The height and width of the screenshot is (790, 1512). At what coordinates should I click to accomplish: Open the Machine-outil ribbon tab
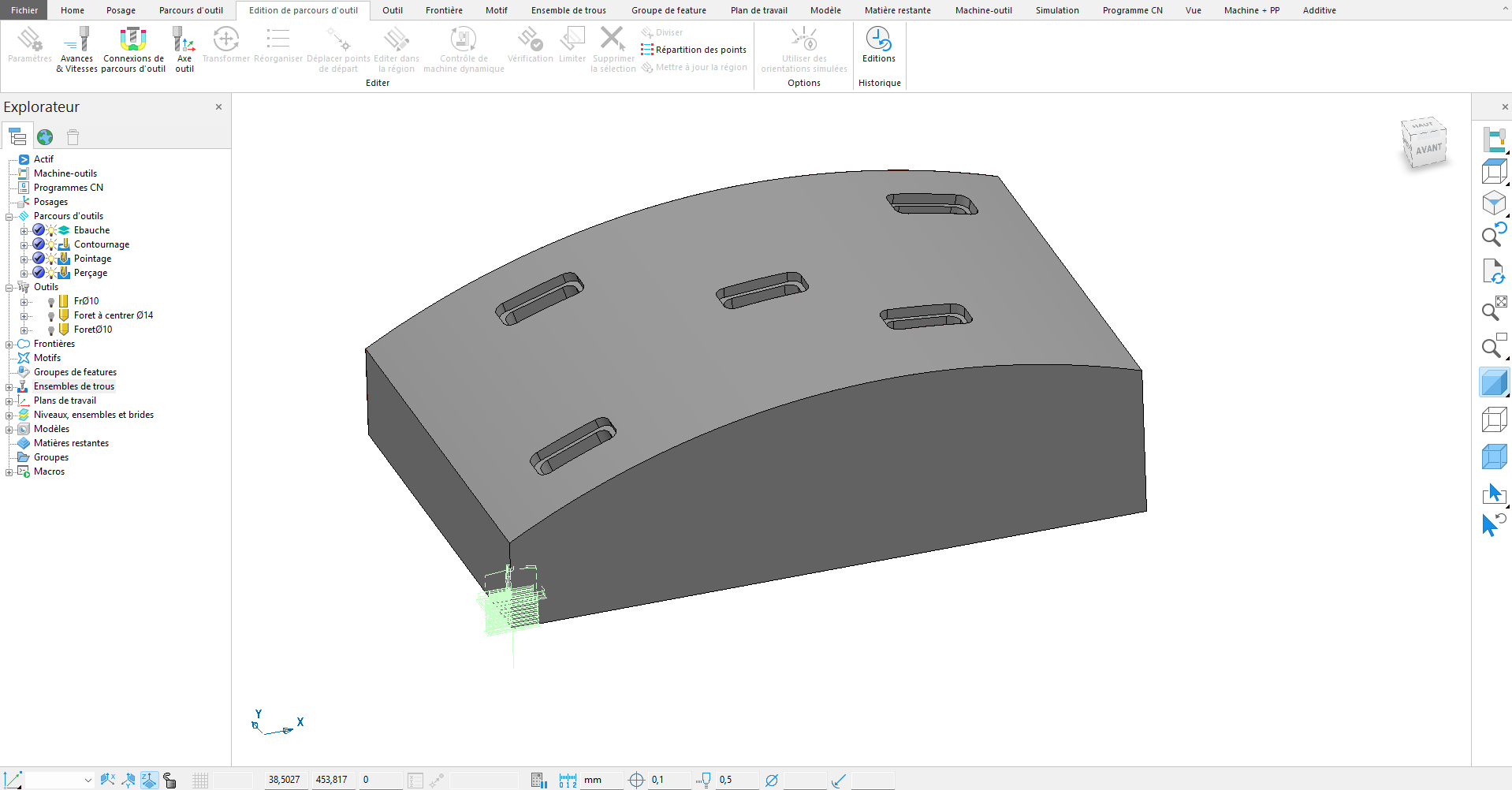click(x=984, y=10)
